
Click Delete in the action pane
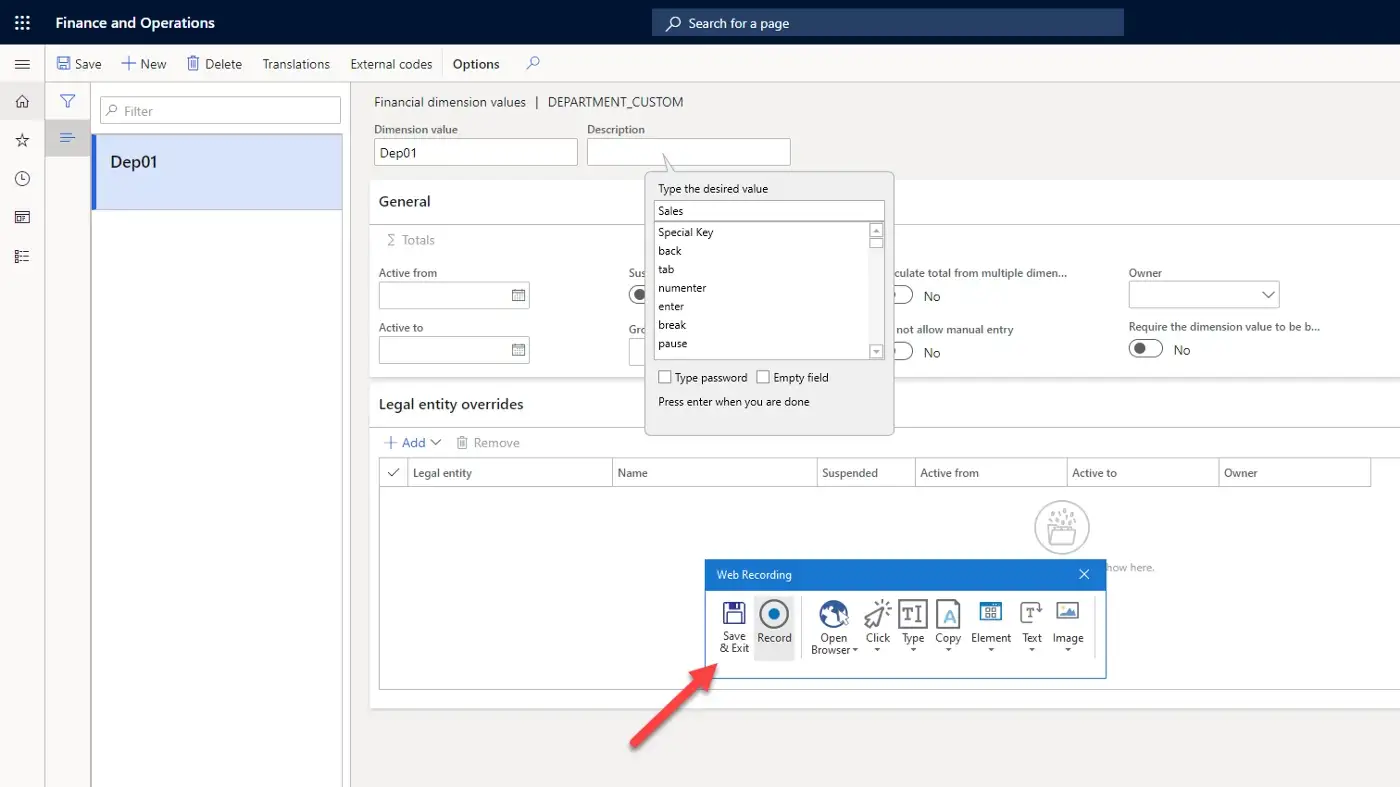click(214, 64)
